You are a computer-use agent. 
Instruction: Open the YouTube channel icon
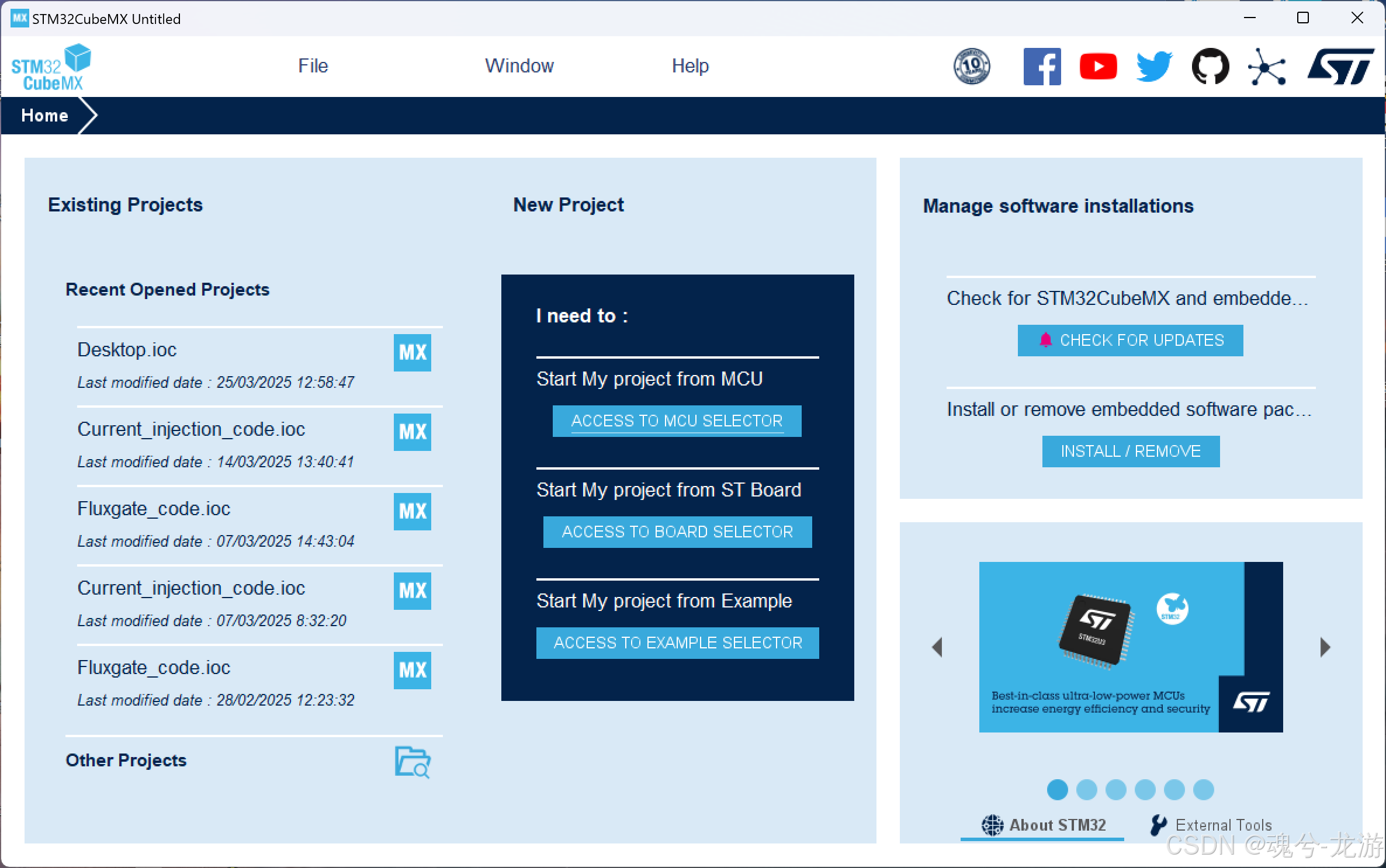[x=1098, y=67]
